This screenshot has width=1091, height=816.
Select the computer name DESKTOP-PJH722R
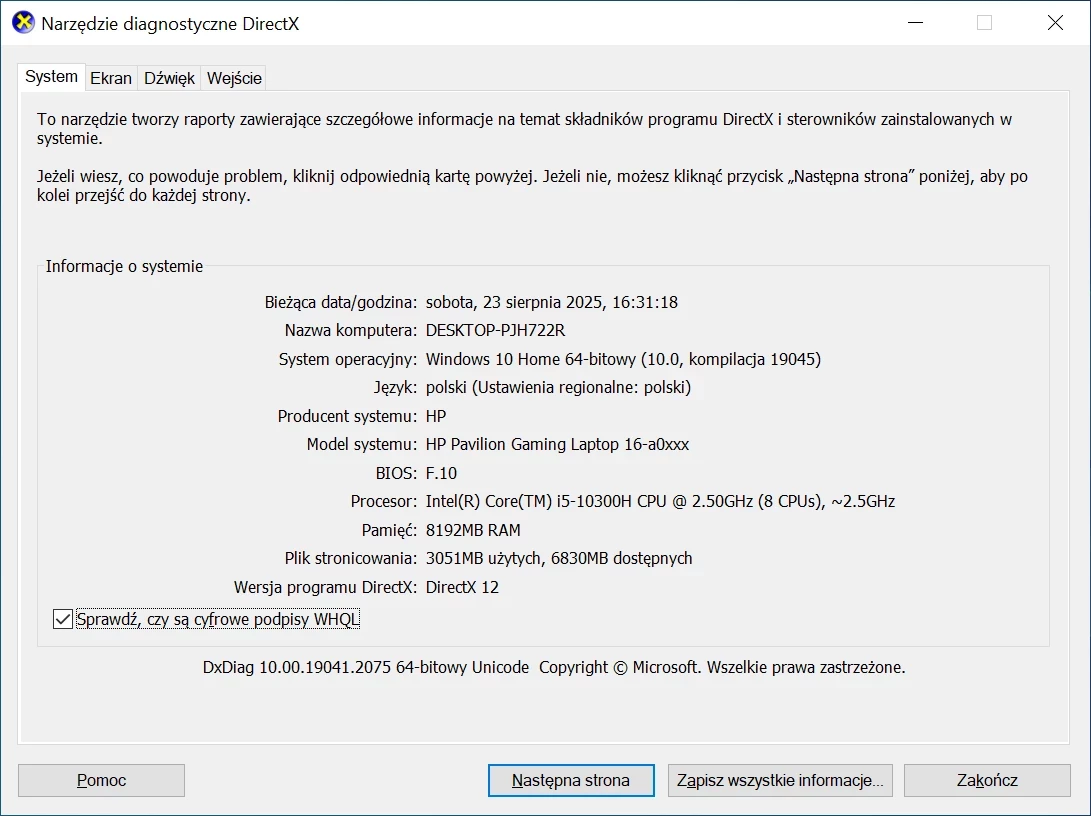(x=495, y=330)
